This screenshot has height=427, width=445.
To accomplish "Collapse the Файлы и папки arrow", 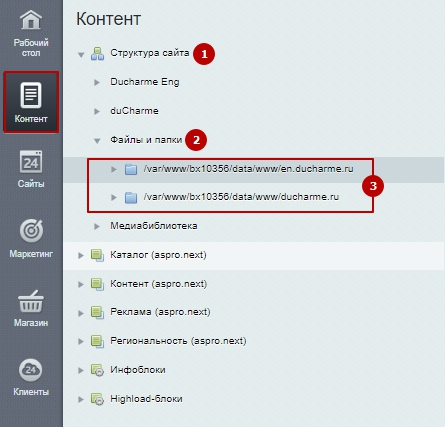I will click(x=97, y=141).
